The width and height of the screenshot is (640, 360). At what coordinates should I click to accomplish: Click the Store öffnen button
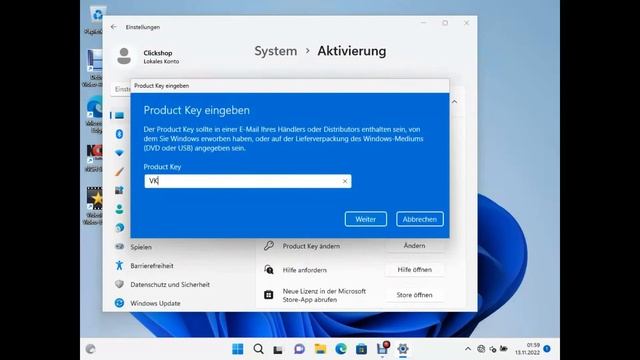click(414, 295)
